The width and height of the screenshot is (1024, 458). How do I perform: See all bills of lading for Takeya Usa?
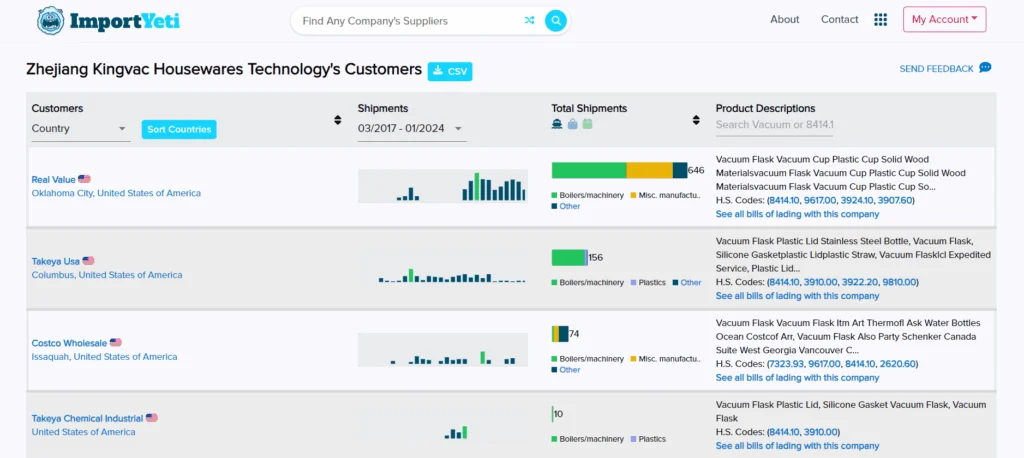797,296
